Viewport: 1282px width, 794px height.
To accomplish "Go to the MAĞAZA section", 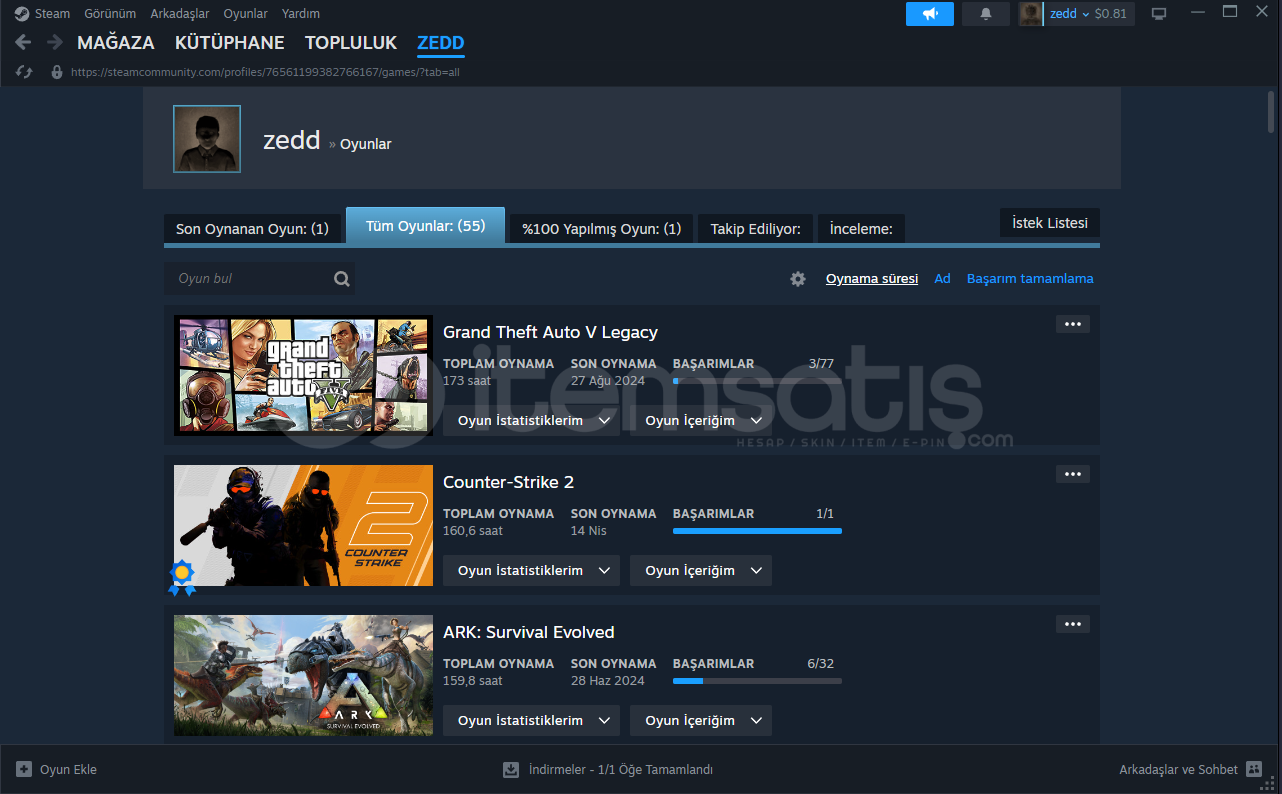I will point(116,43).
